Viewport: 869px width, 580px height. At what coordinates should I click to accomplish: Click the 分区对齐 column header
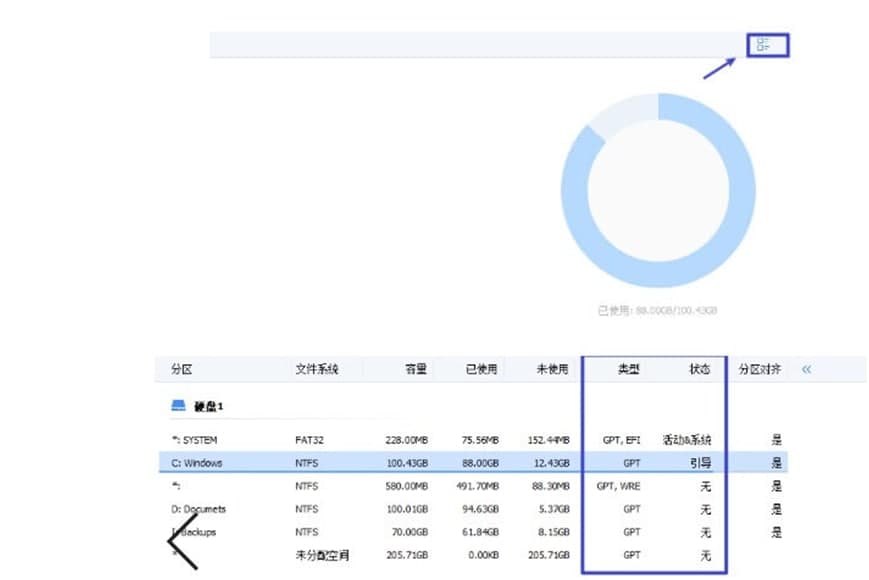[759, 369]
